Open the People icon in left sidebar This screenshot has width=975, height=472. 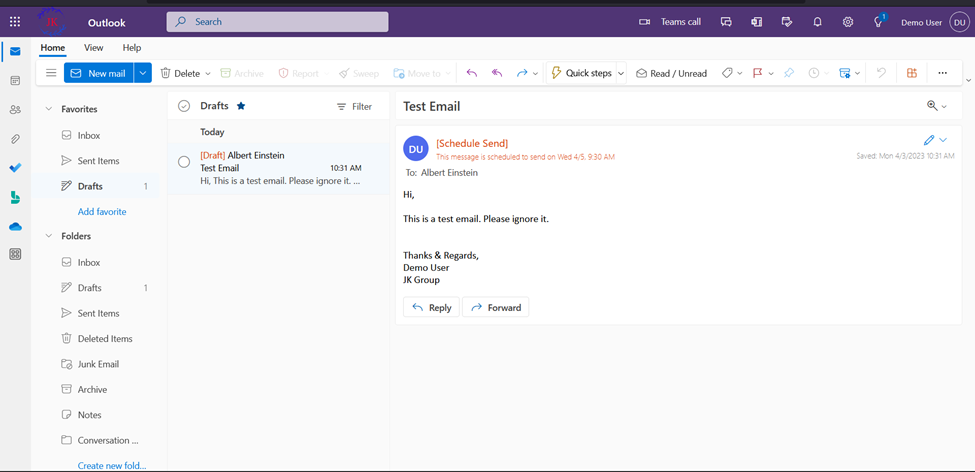[x=15, y=110]
